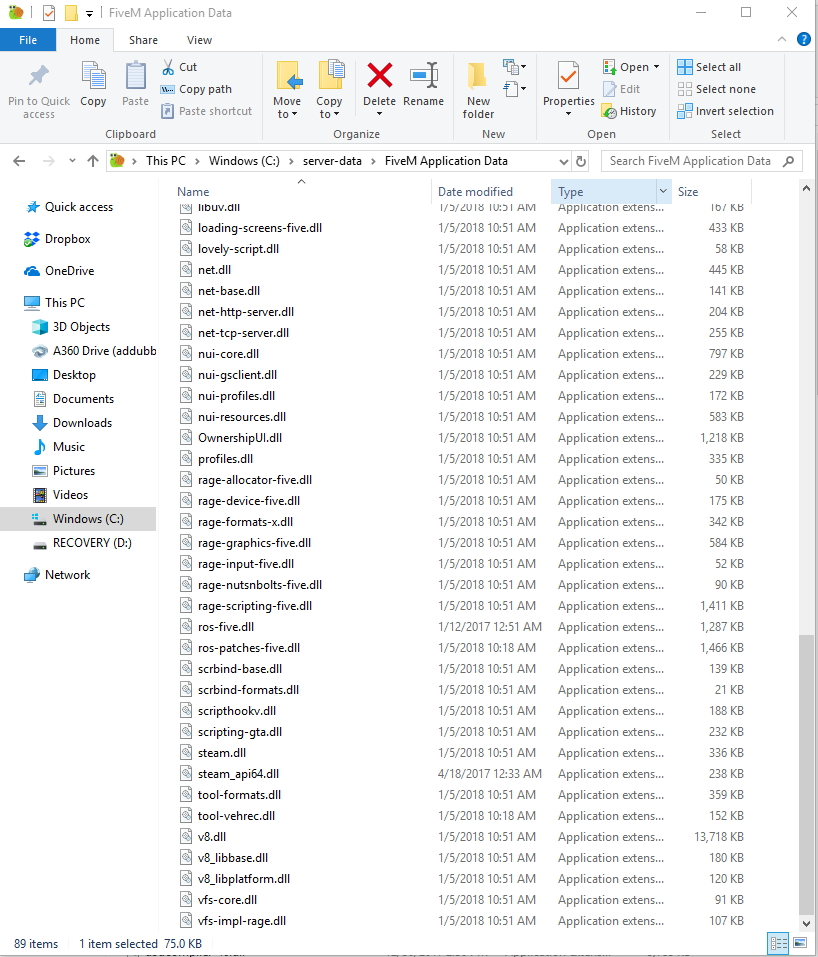Click the Properties checkmark icon
818x957 pixels.
tap(568, 76)
